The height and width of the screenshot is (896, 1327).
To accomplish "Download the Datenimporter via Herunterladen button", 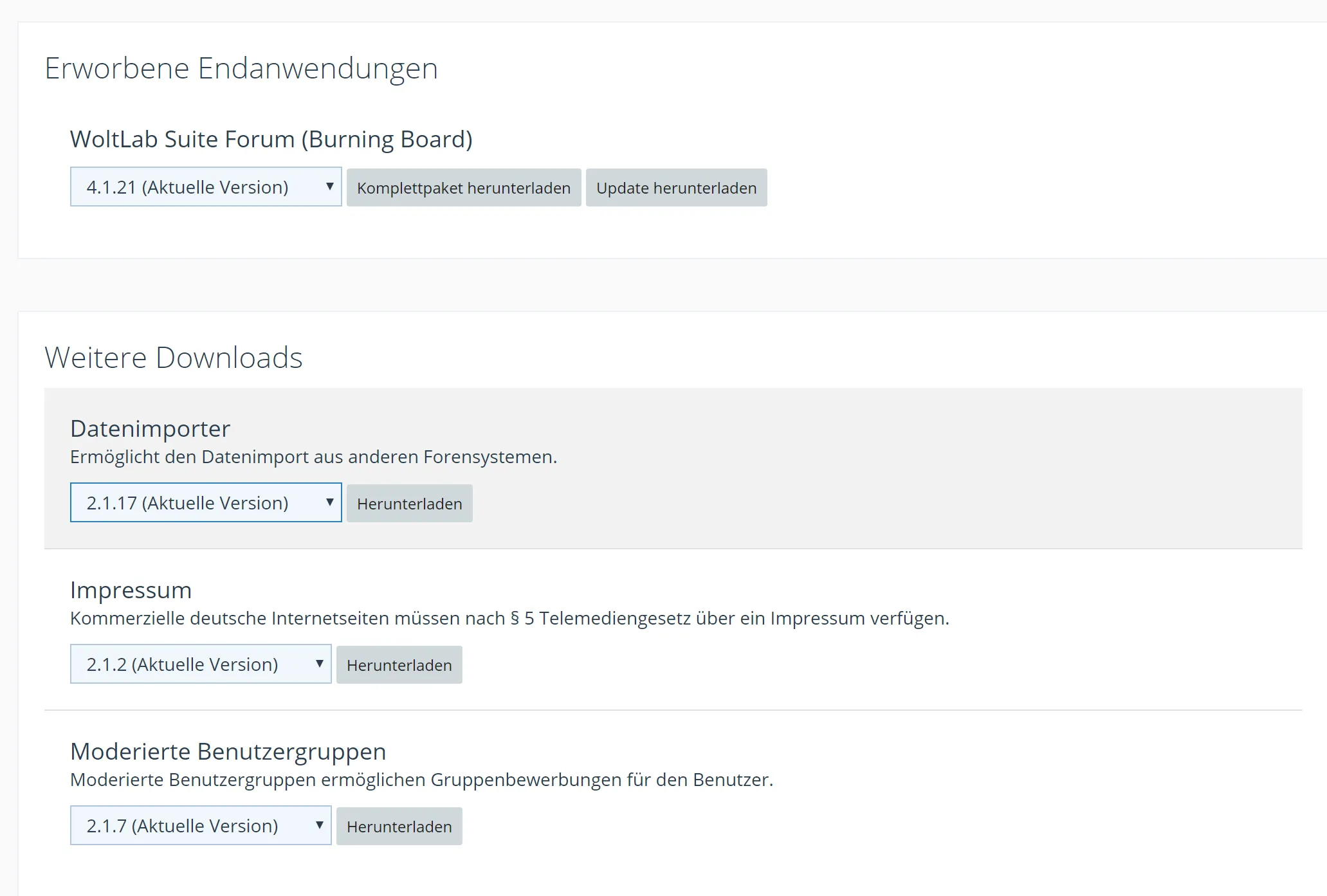I will (409, 504).
